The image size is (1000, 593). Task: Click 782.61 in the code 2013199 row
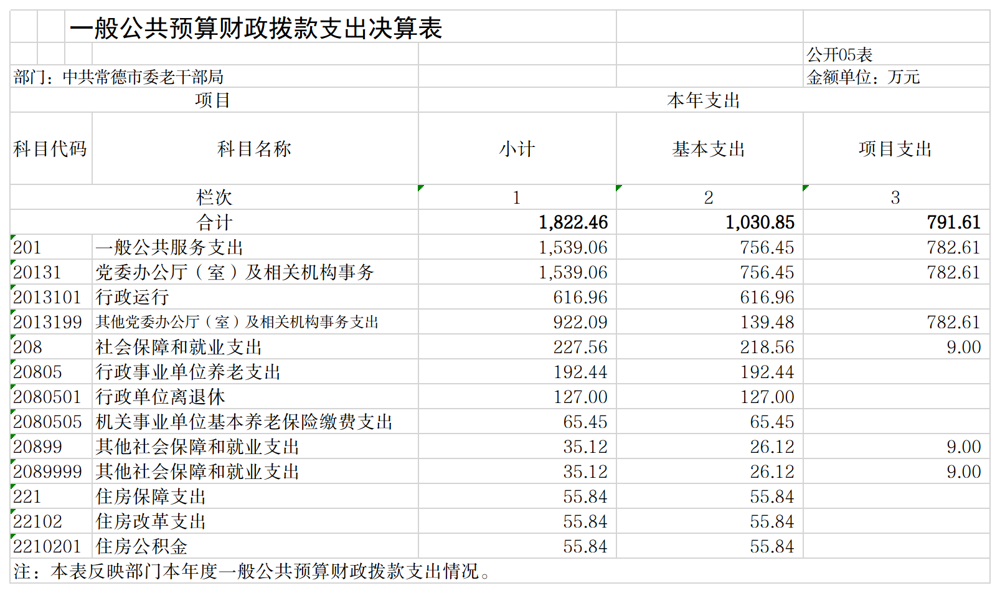click(x=954, y=322)
